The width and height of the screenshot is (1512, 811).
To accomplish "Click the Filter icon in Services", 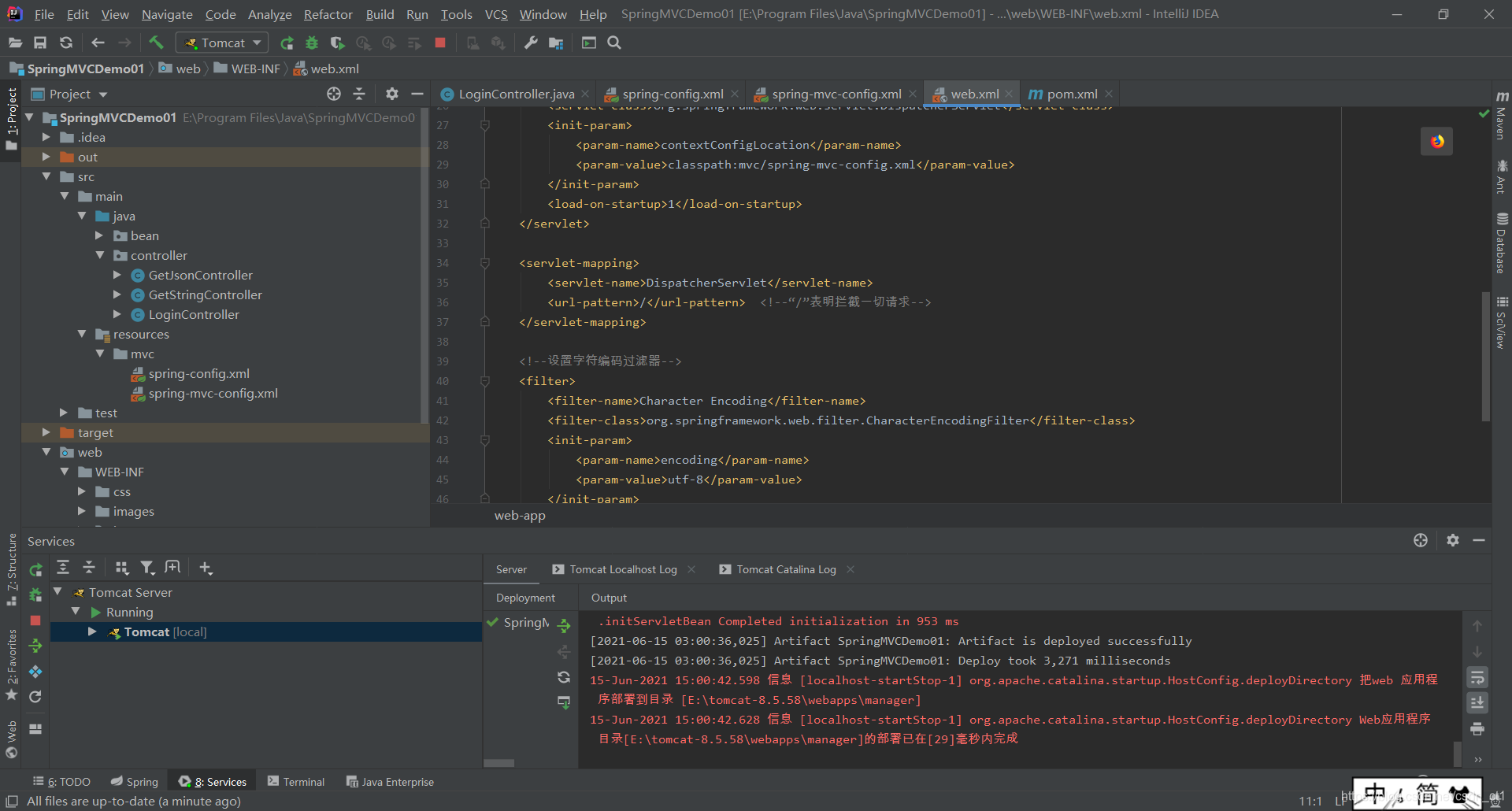I will click(x=147, y=568).
